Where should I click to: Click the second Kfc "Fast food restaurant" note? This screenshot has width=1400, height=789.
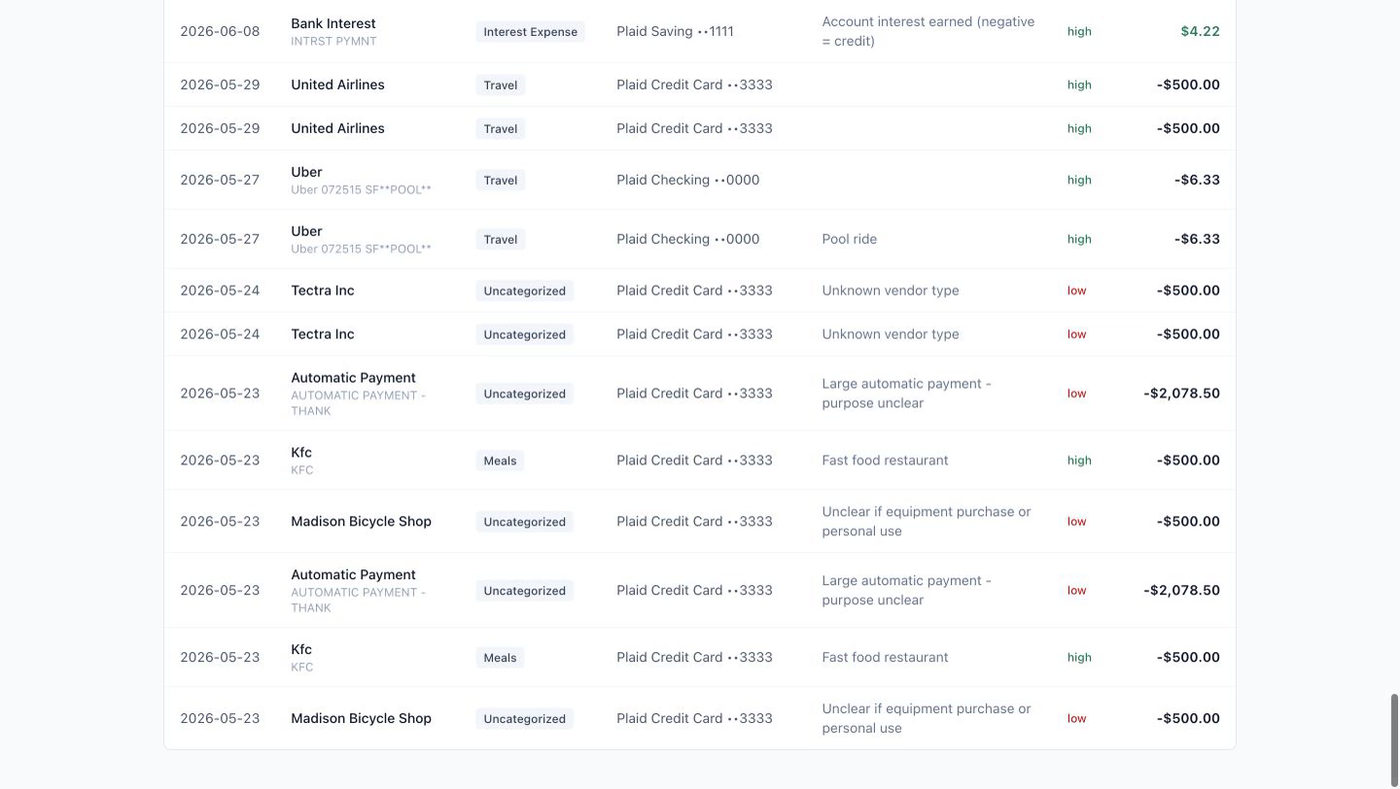pyautogui.click(x=885, y=657)
